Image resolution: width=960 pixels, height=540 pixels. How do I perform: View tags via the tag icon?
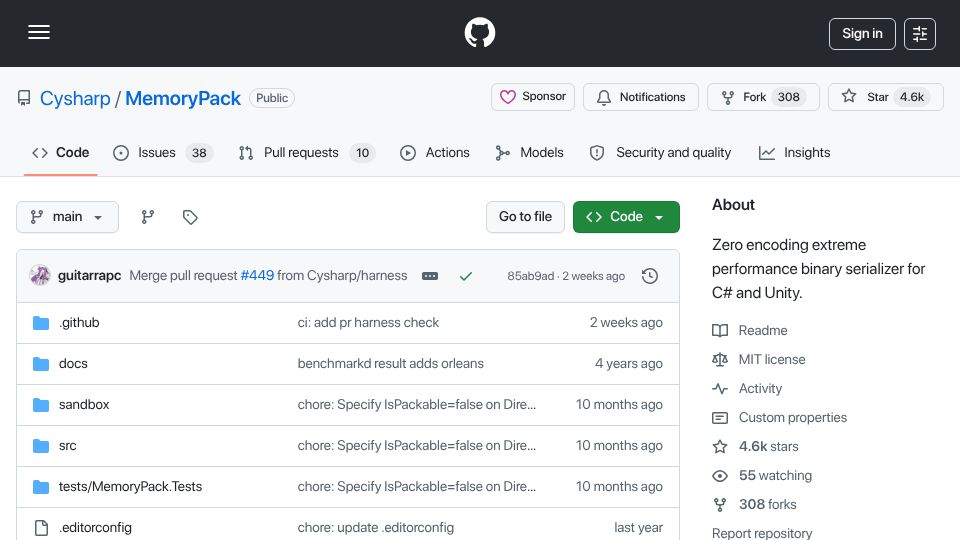[190, 217]
